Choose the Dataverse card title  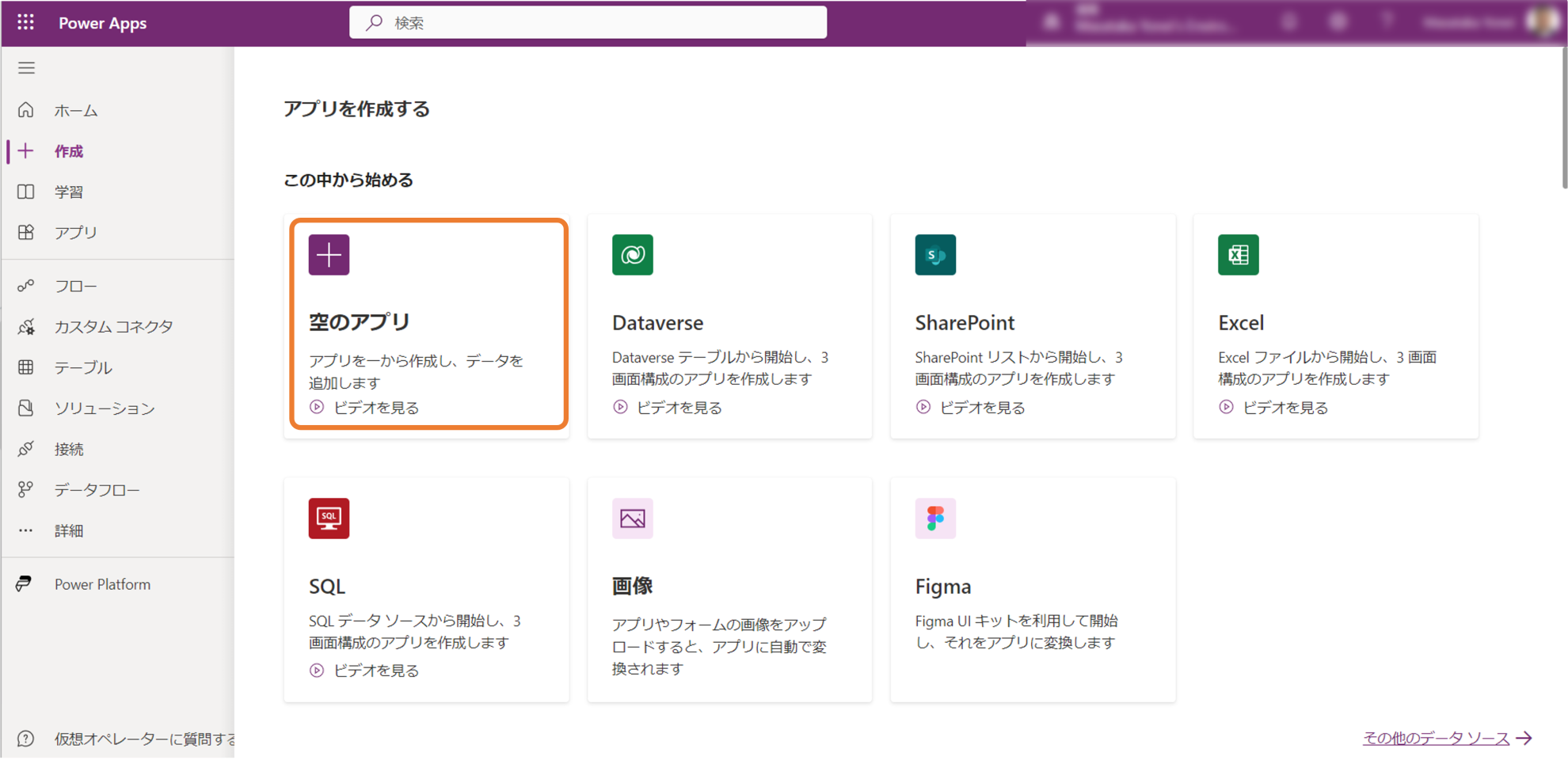tap(657, 323)
